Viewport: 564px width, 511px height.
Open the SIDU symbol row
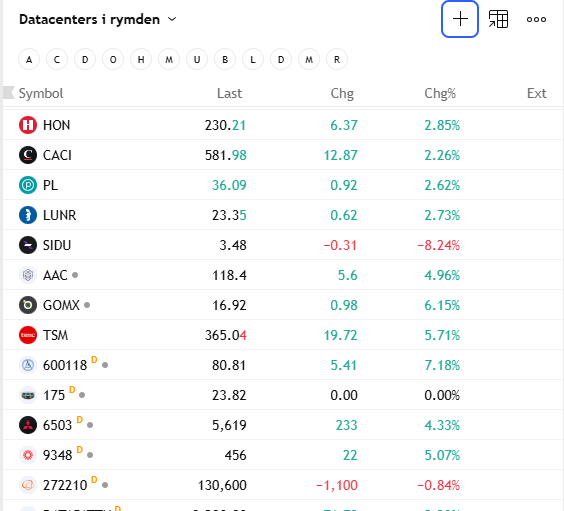click(283, 245)
